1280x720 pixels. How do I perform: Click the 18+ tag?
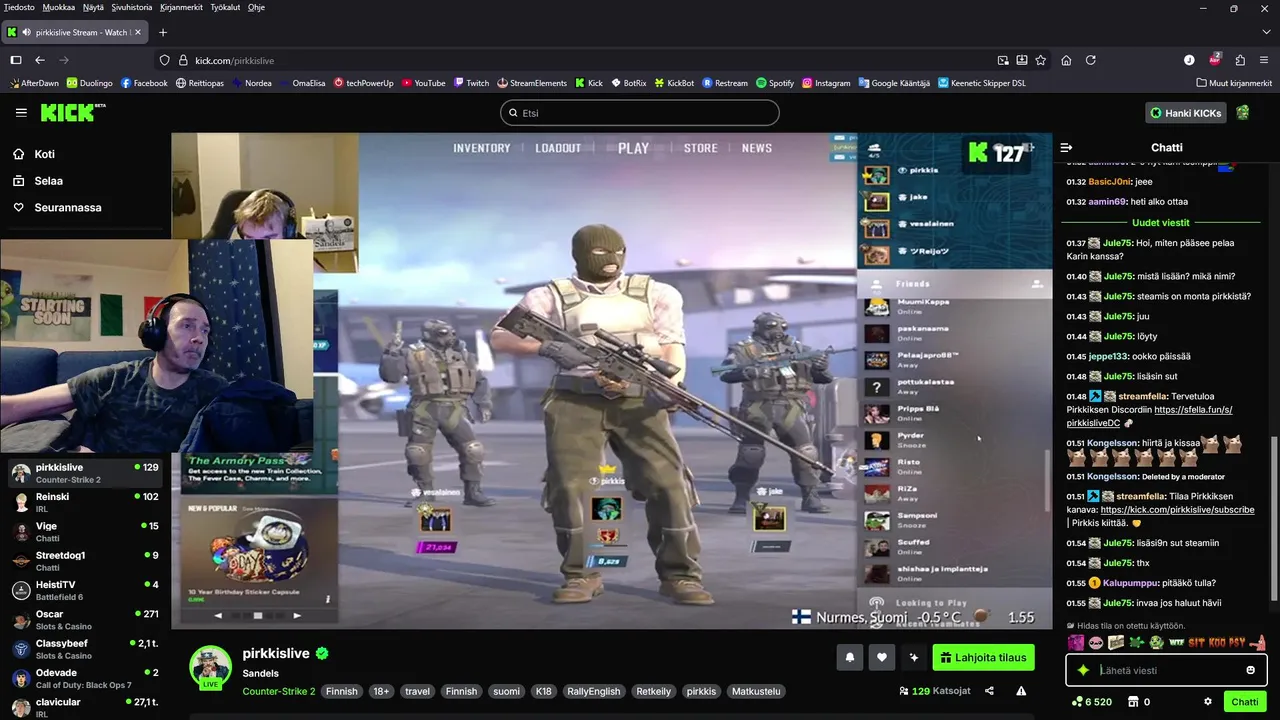tap(381, 691)
